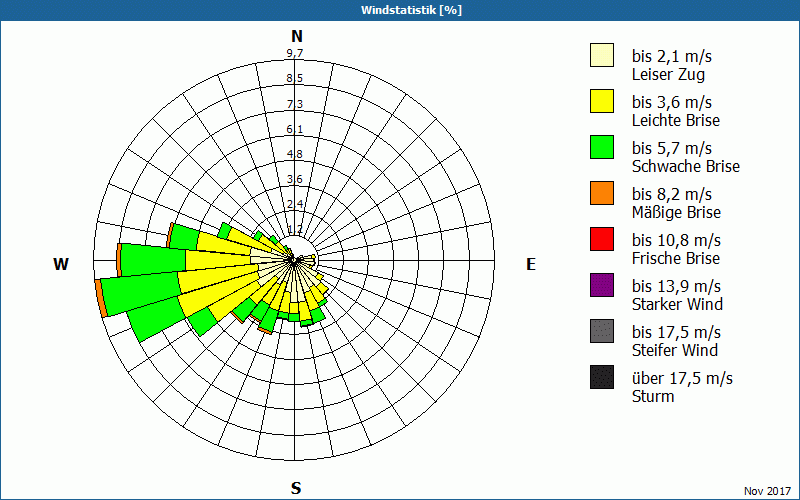Click the 'bis 2,1 m/s' legend text
The height and width of the screenshot is (500, 800).
point(672,56)
